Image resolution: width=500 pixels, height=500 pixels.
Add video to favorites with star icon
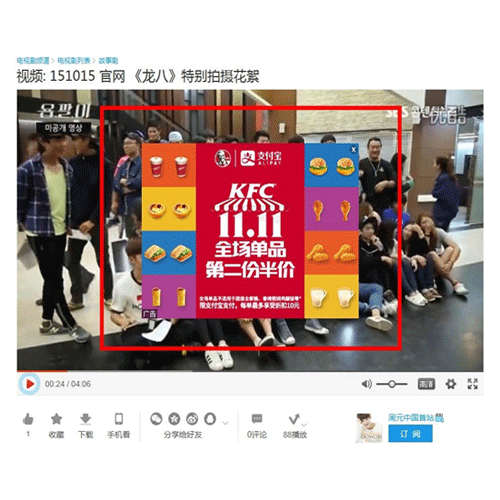coord(56,419)
